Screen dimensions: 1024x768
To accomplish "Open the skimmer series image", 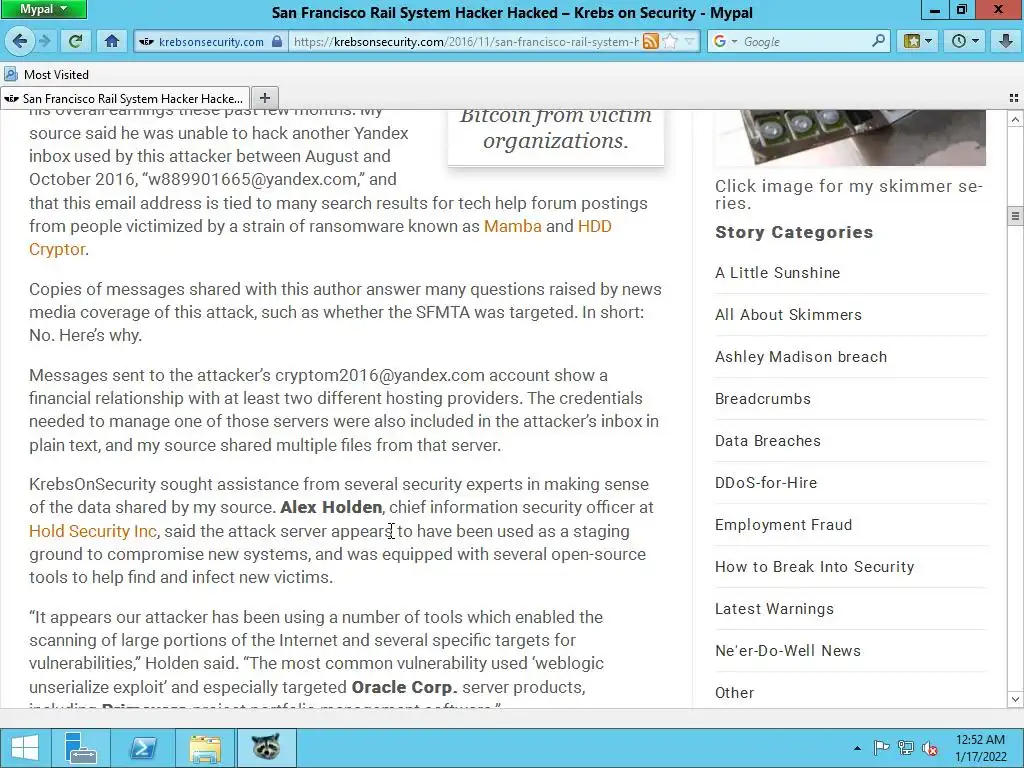I will point(850,137).
